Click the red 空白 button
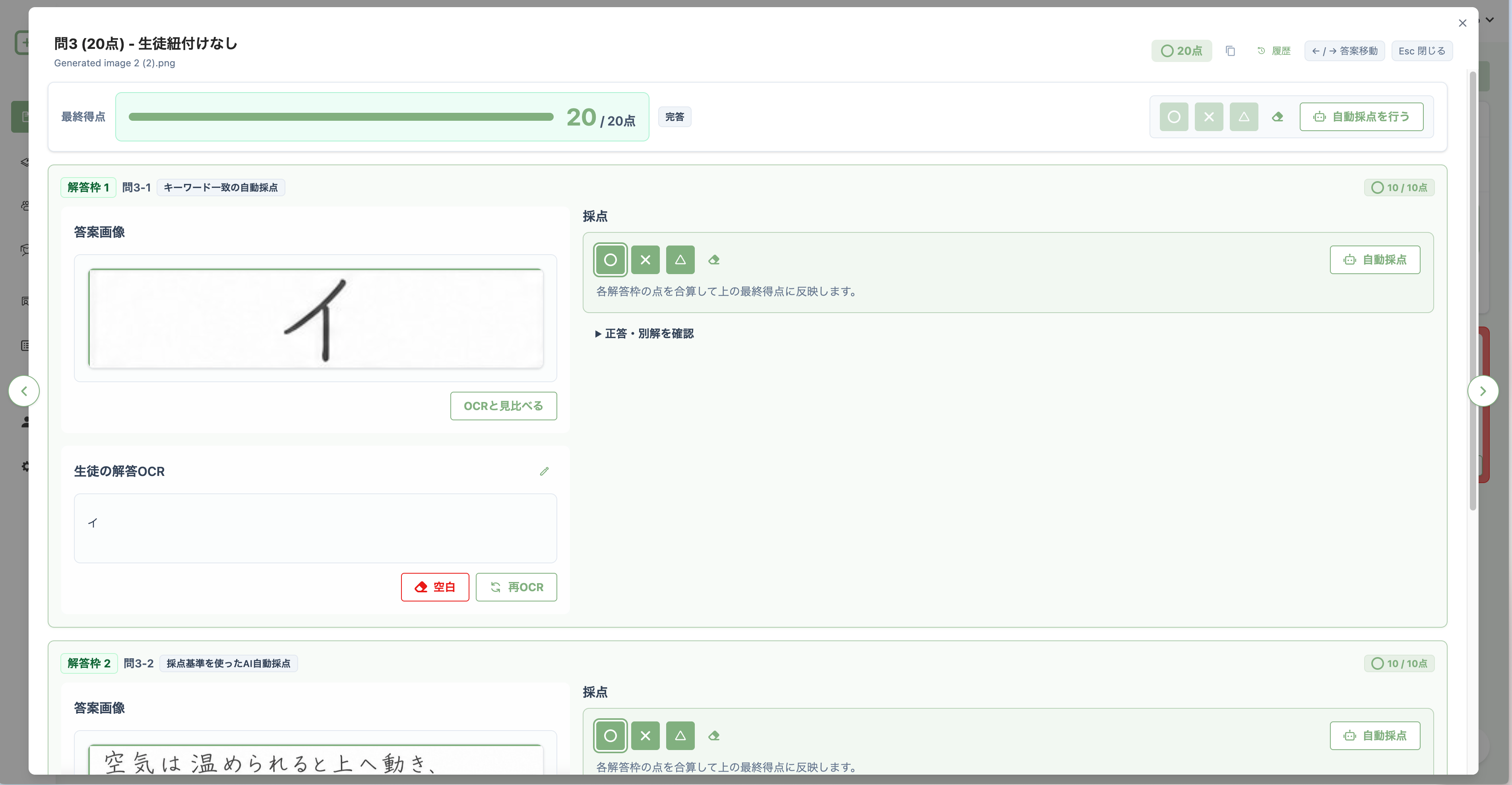Image resolution: width=1512 pixels, height=785 pixels. point(435,587)
